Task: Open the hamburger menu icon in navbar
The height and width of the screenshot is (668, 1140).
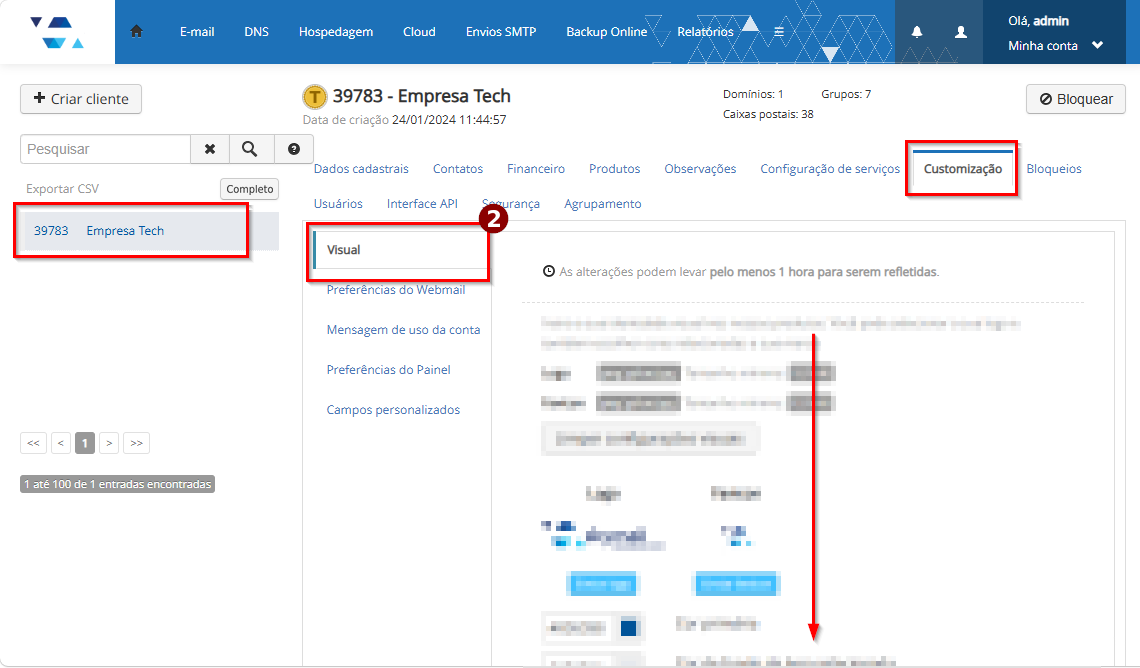Action: point(779,31)
